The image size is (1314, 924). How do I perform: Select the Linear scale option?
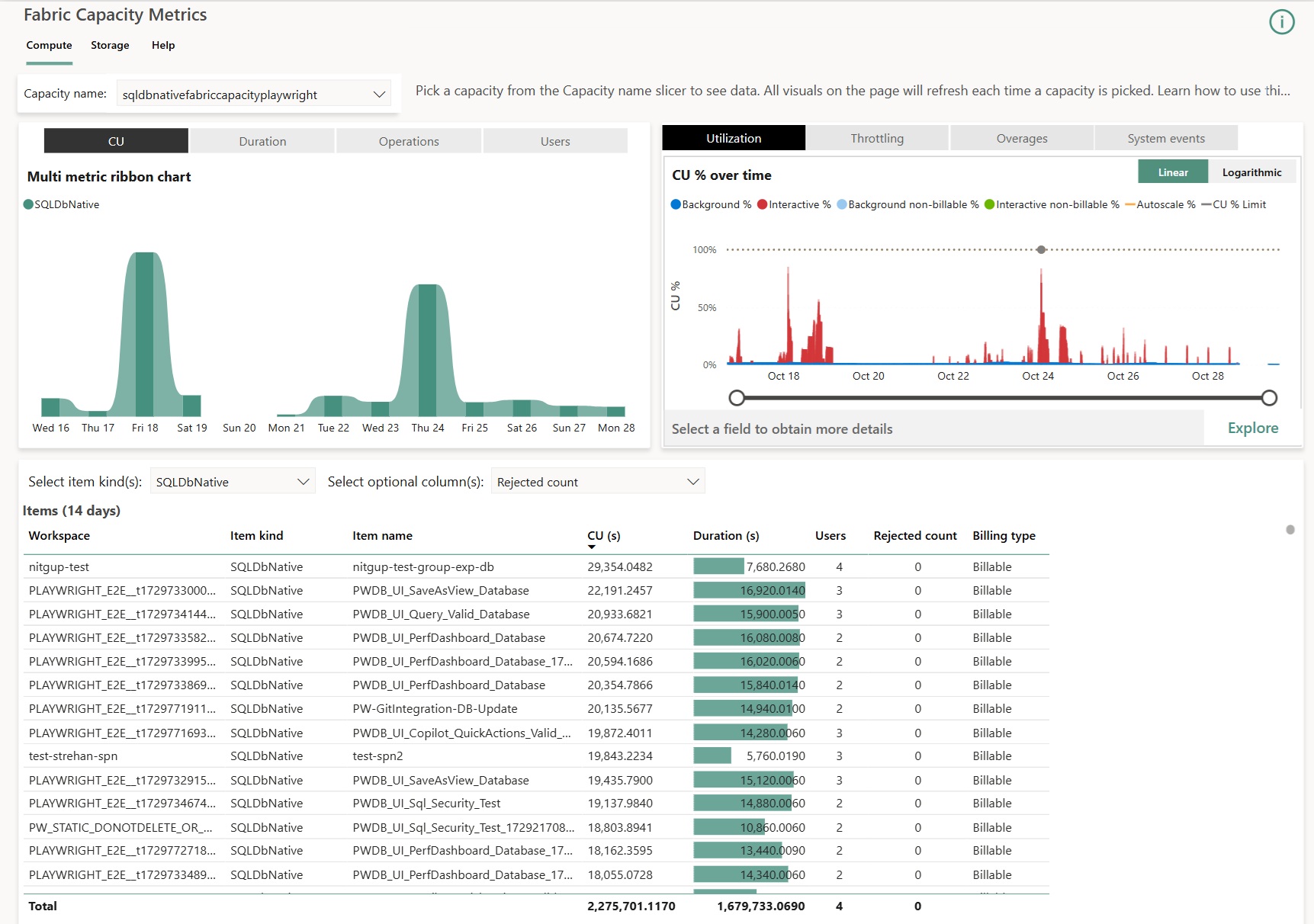[x=1172, y=172]
